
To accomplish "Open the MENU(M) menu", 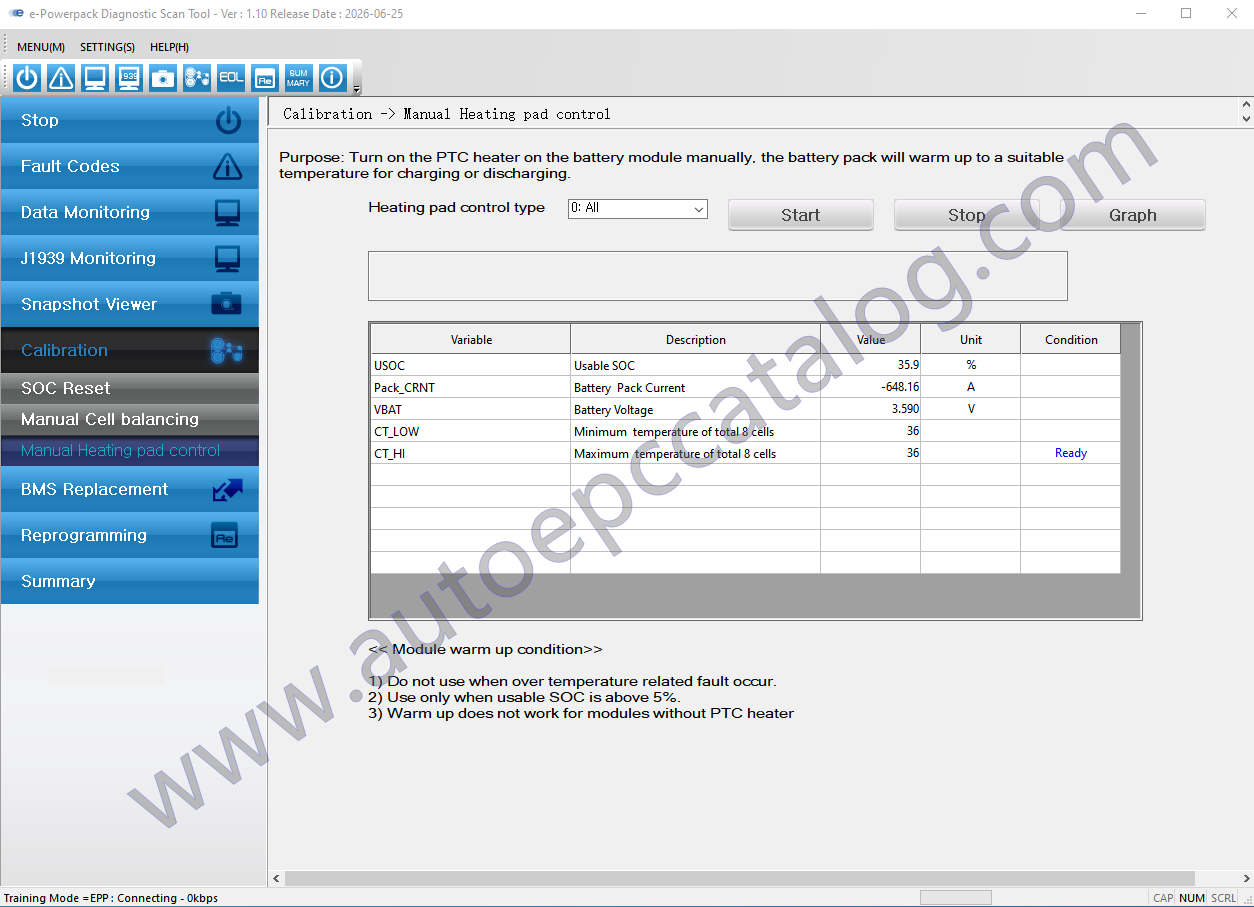I will [41, 47].
